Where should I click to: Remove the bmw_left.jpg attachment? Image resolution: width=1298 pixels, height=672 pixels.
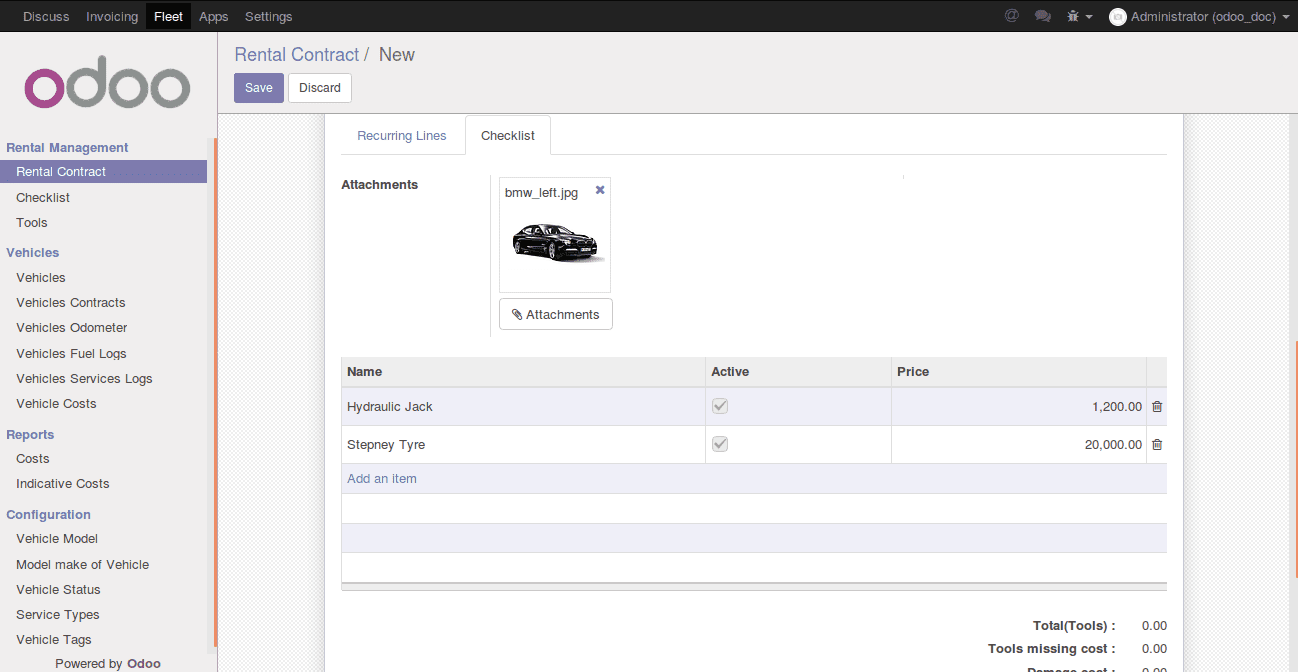(x=600, y=190)
